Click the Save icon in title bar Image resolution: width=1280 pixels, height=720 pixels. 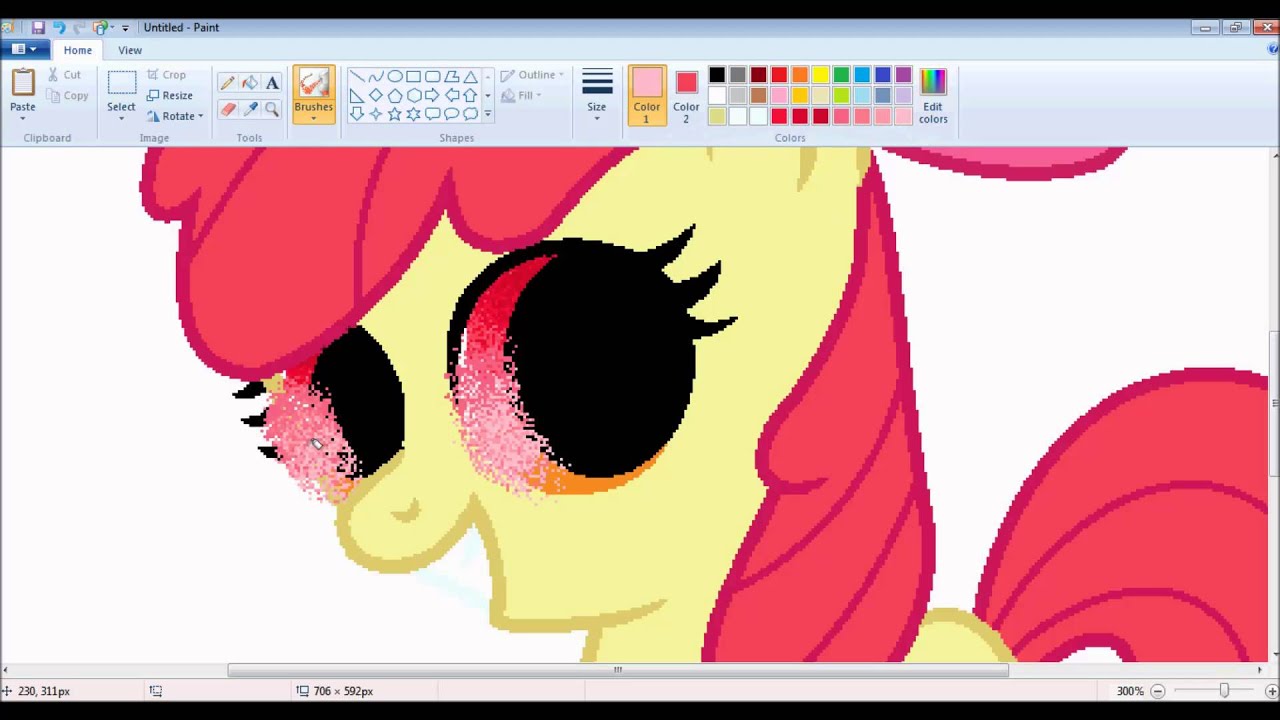coord(38,27)
